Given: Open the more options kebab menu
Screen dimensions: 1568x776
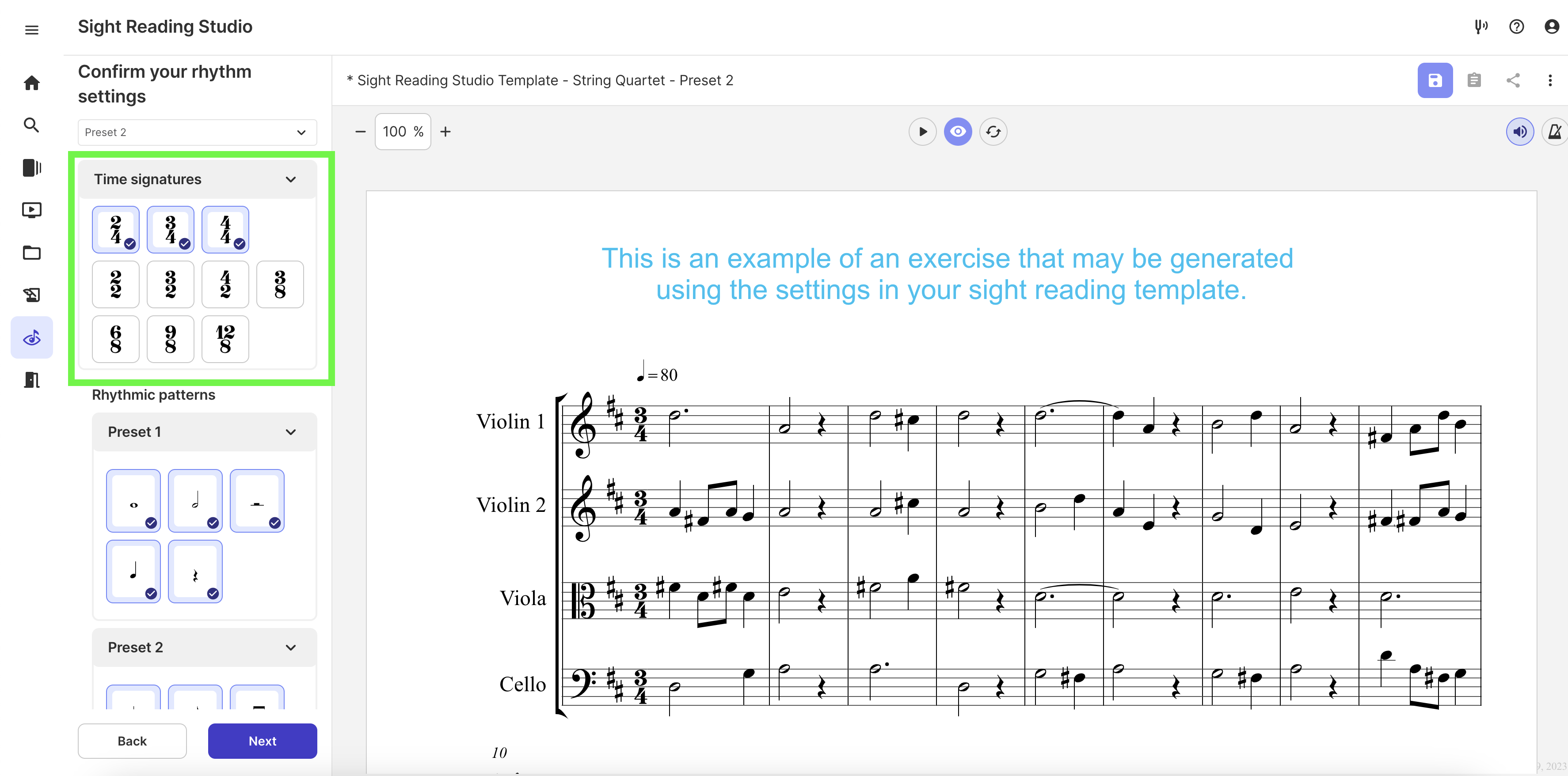Looking at the screenshot, I should click(x=1550, y=80).
